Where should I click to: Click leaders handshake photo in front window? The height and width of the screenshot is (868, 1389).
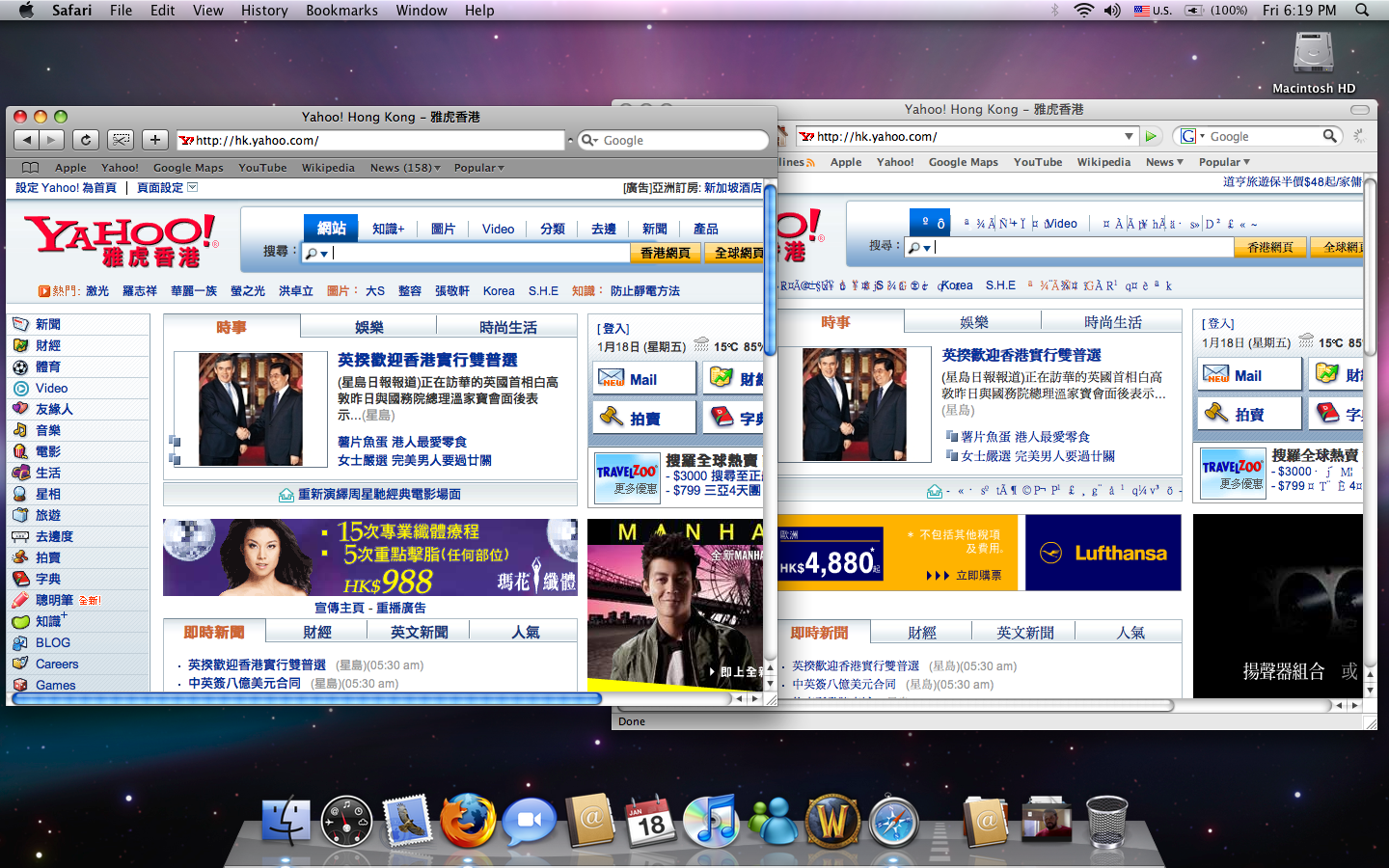251,409
